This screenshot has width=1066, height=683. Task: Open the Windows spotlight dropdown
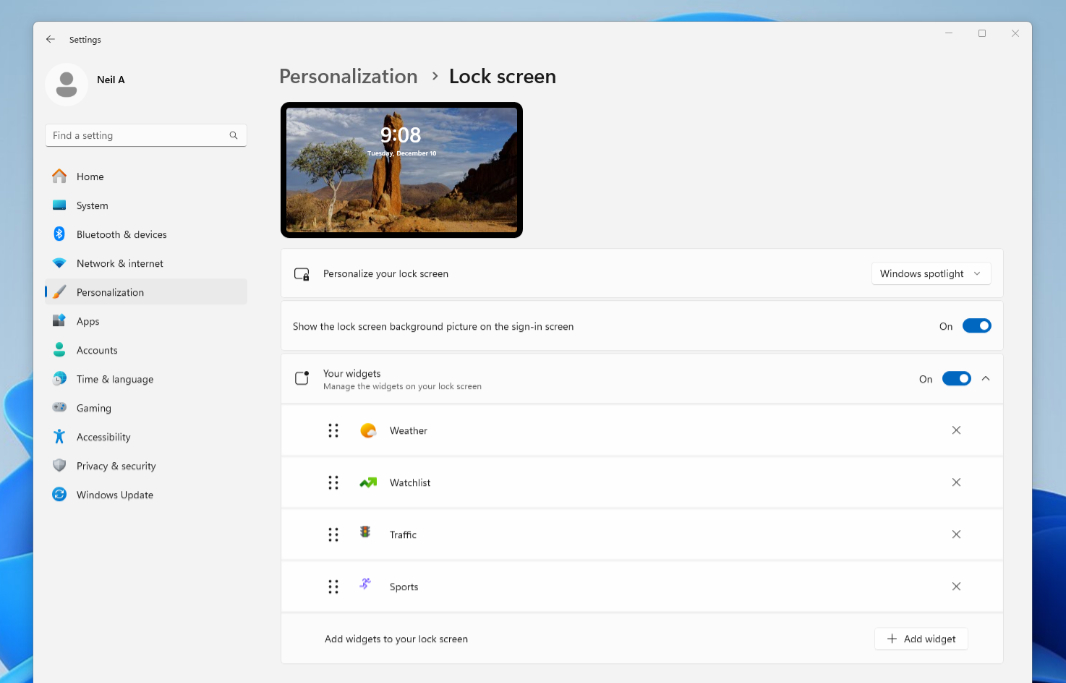tap(930, 273)
